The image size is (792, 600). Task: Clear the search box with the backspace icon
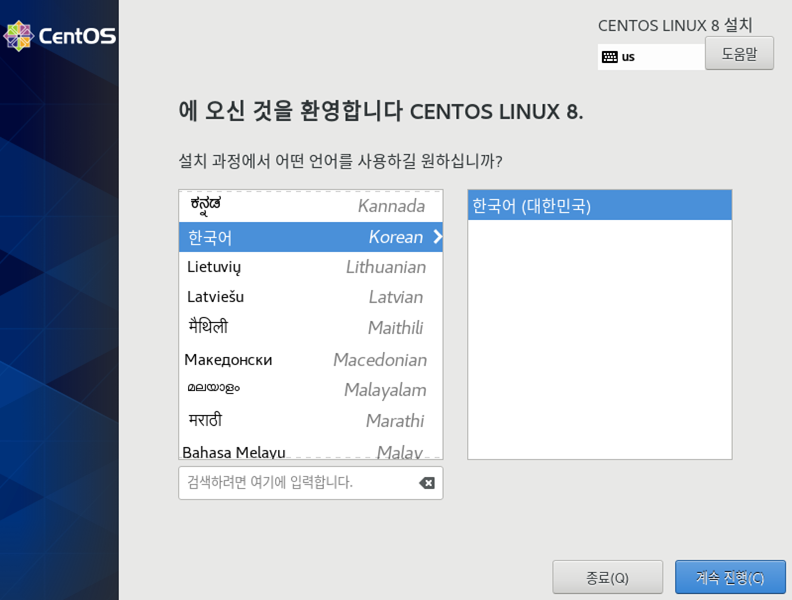point(427,483)
